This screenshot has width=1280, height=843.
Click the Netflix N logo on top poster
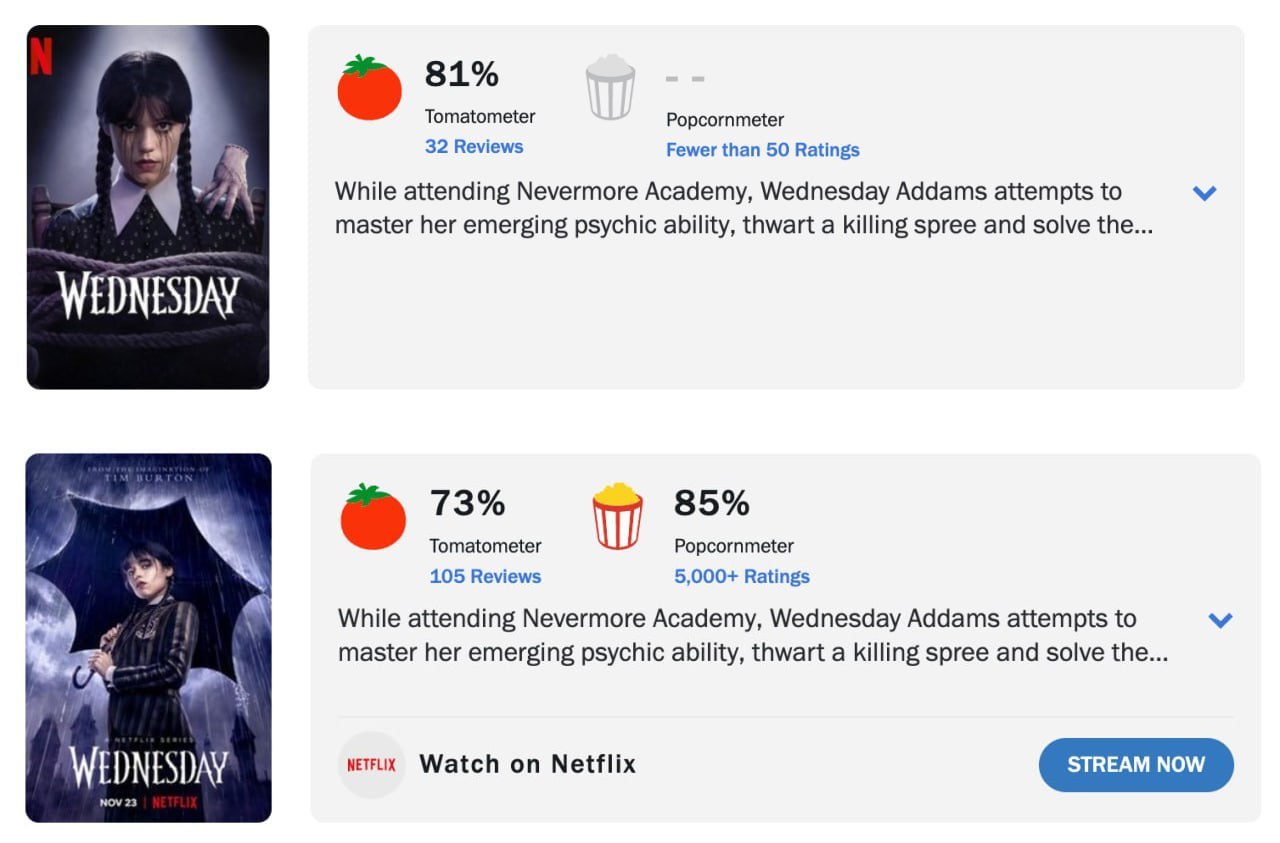click(x=41, y=56)
